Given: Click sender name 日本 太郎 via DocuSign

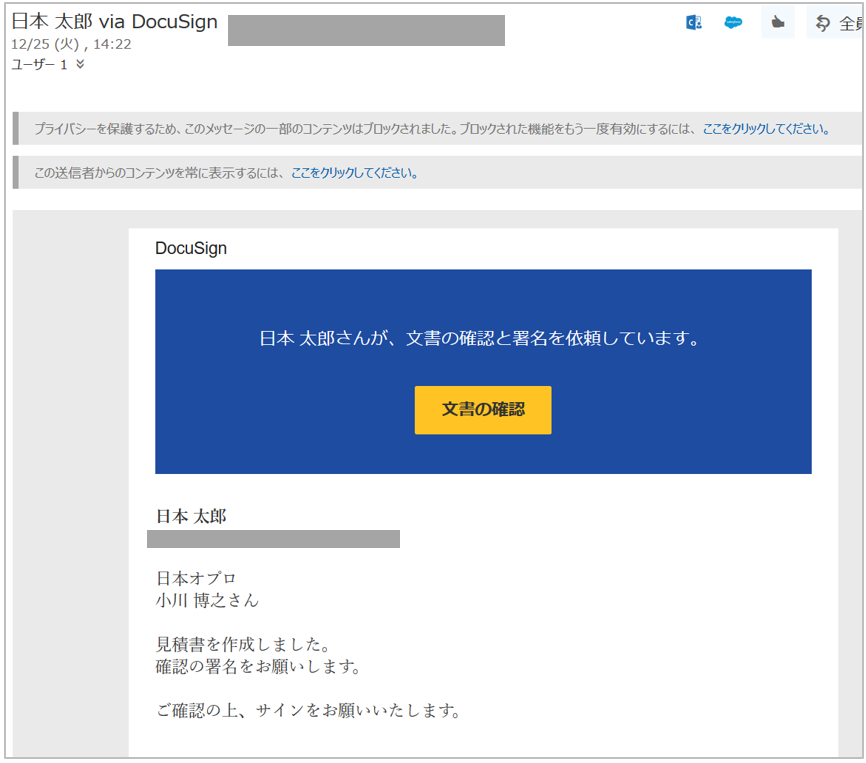Looking at the screenshot, I should point(114,22).
